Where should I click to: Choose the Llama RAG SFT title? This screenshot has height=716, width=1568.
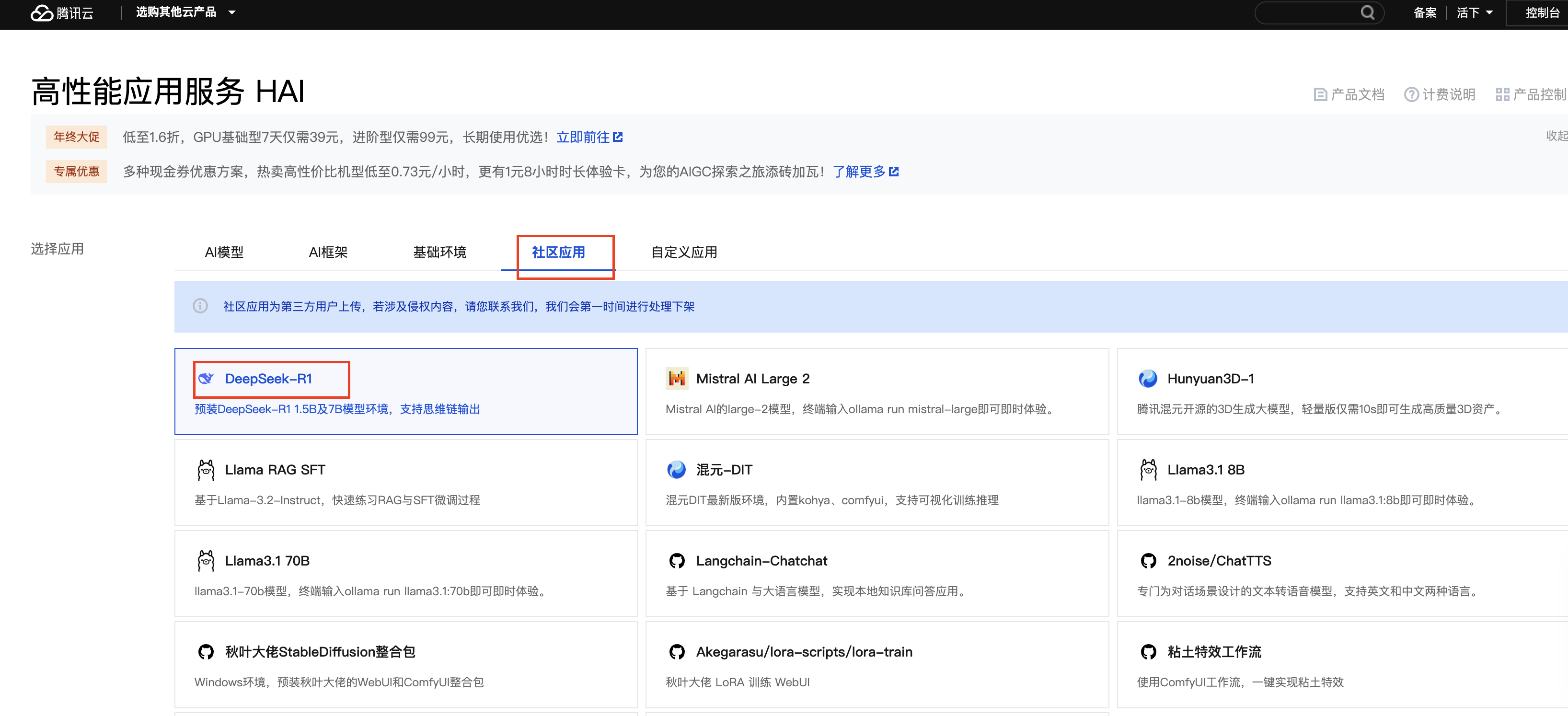pos(275,470)
